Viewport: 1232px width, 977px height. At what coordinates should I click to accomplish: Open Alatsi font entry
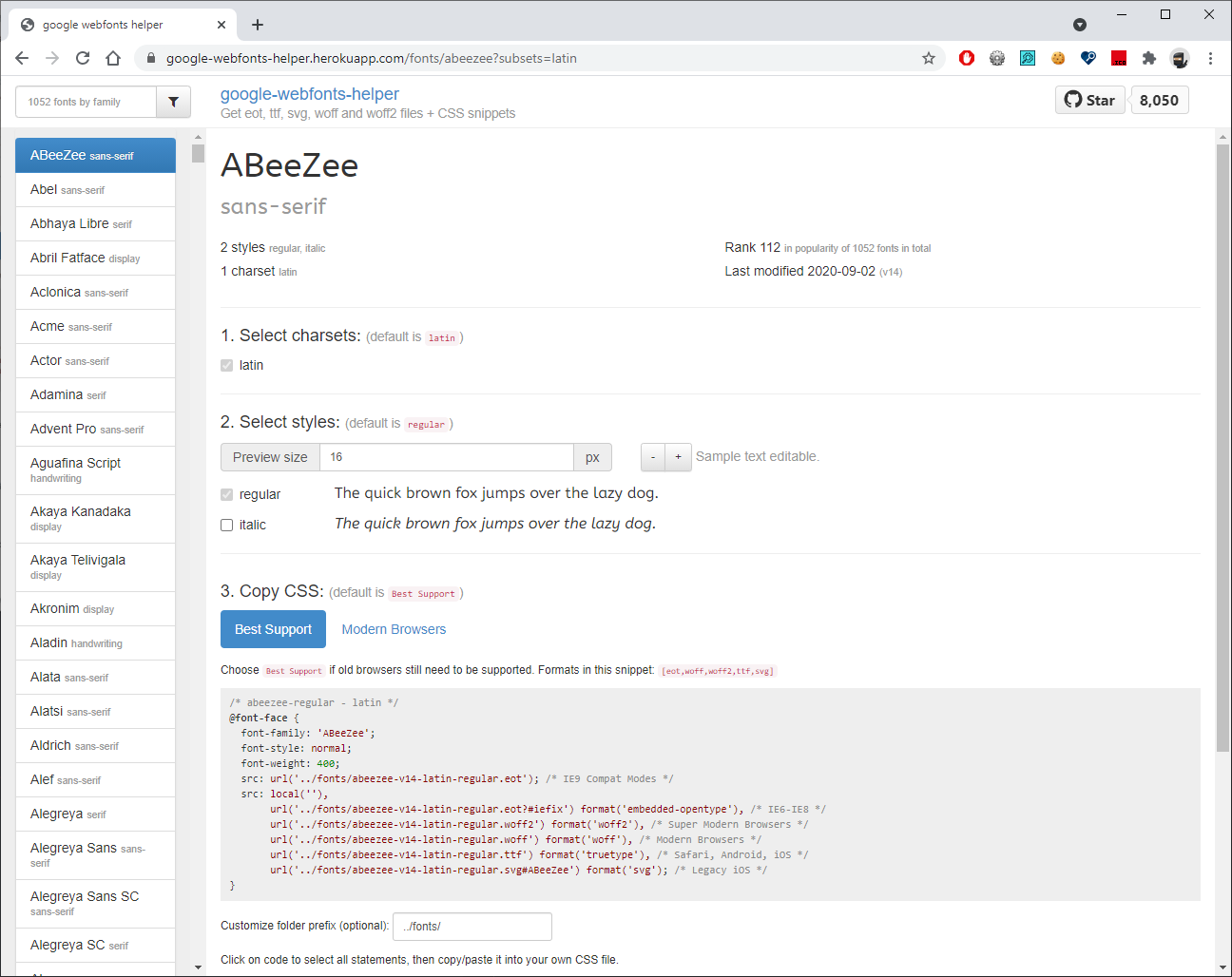pyautogui.click(x=95, y=711)
